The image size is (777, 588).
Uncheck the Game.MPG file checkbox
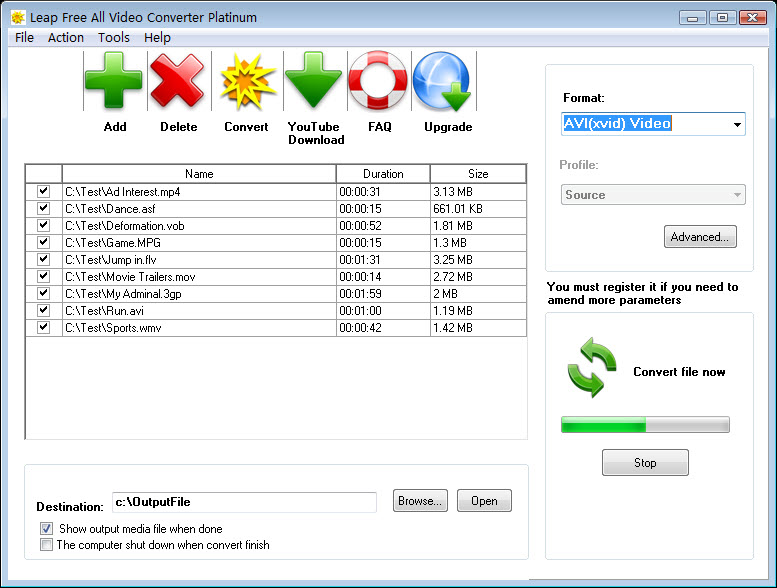click(44, 242)
